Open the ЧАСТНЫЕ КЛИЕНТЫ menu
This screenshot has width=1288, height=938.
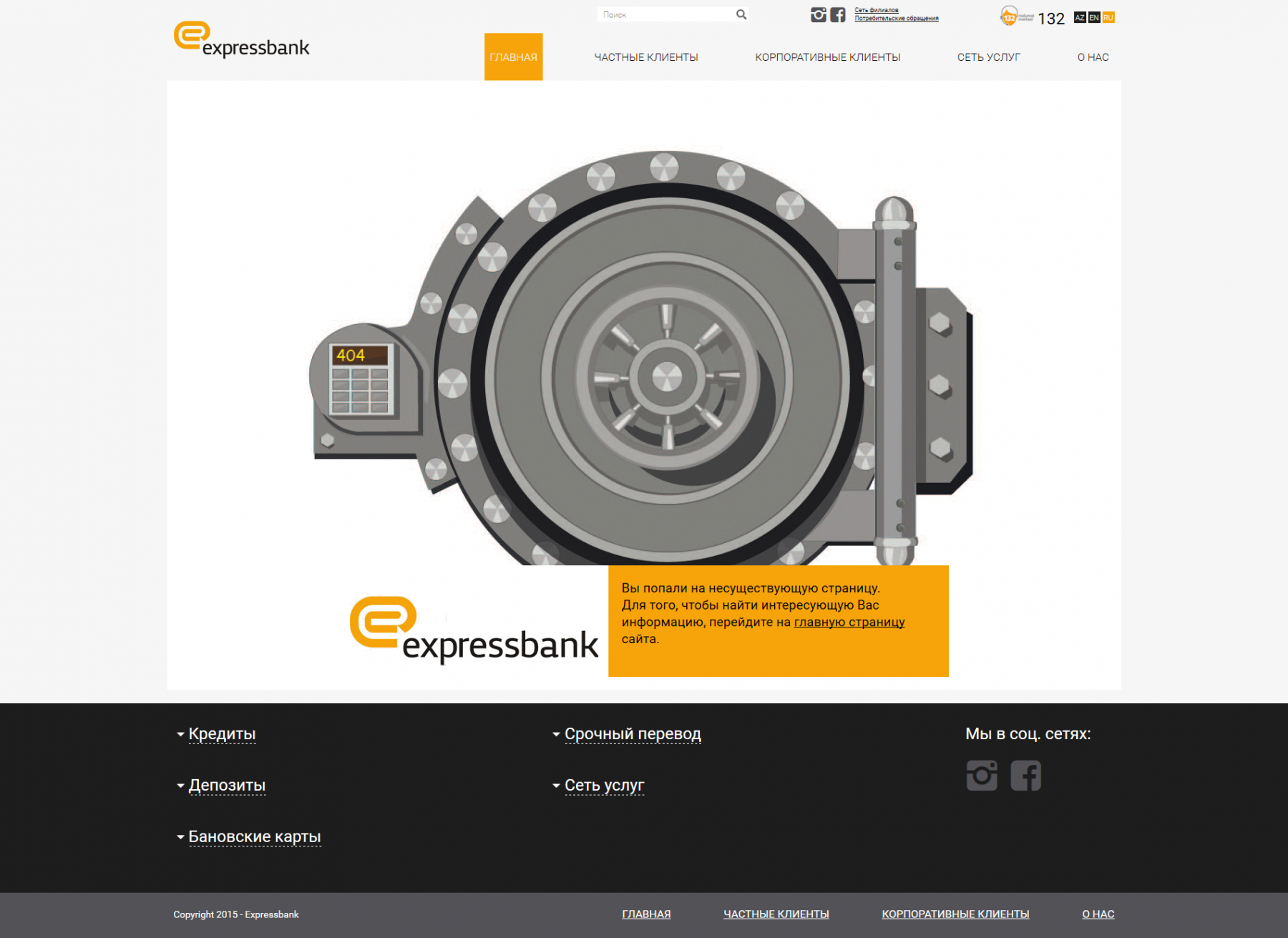[646, 57]
